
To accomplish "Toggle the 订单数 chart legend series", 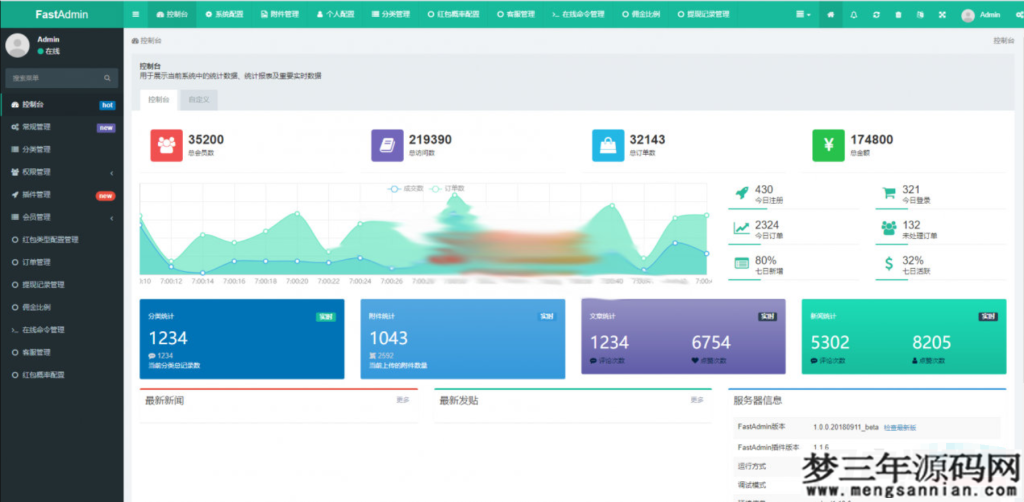I will 454,188.
